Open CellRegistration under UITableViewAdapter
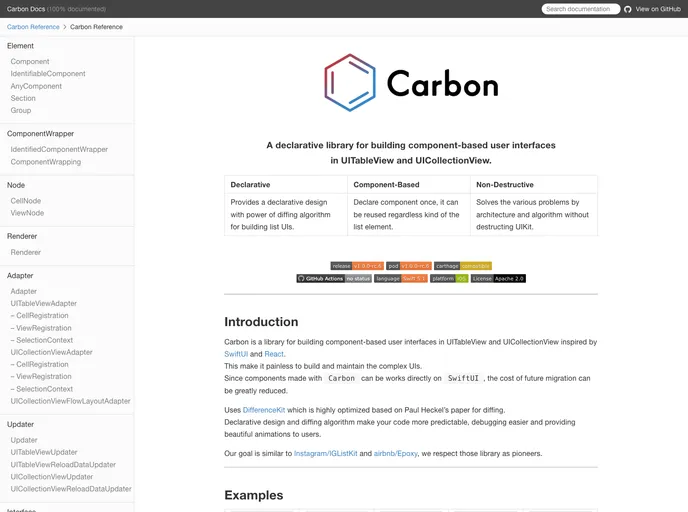688x512 pixels. coord(39,315)
